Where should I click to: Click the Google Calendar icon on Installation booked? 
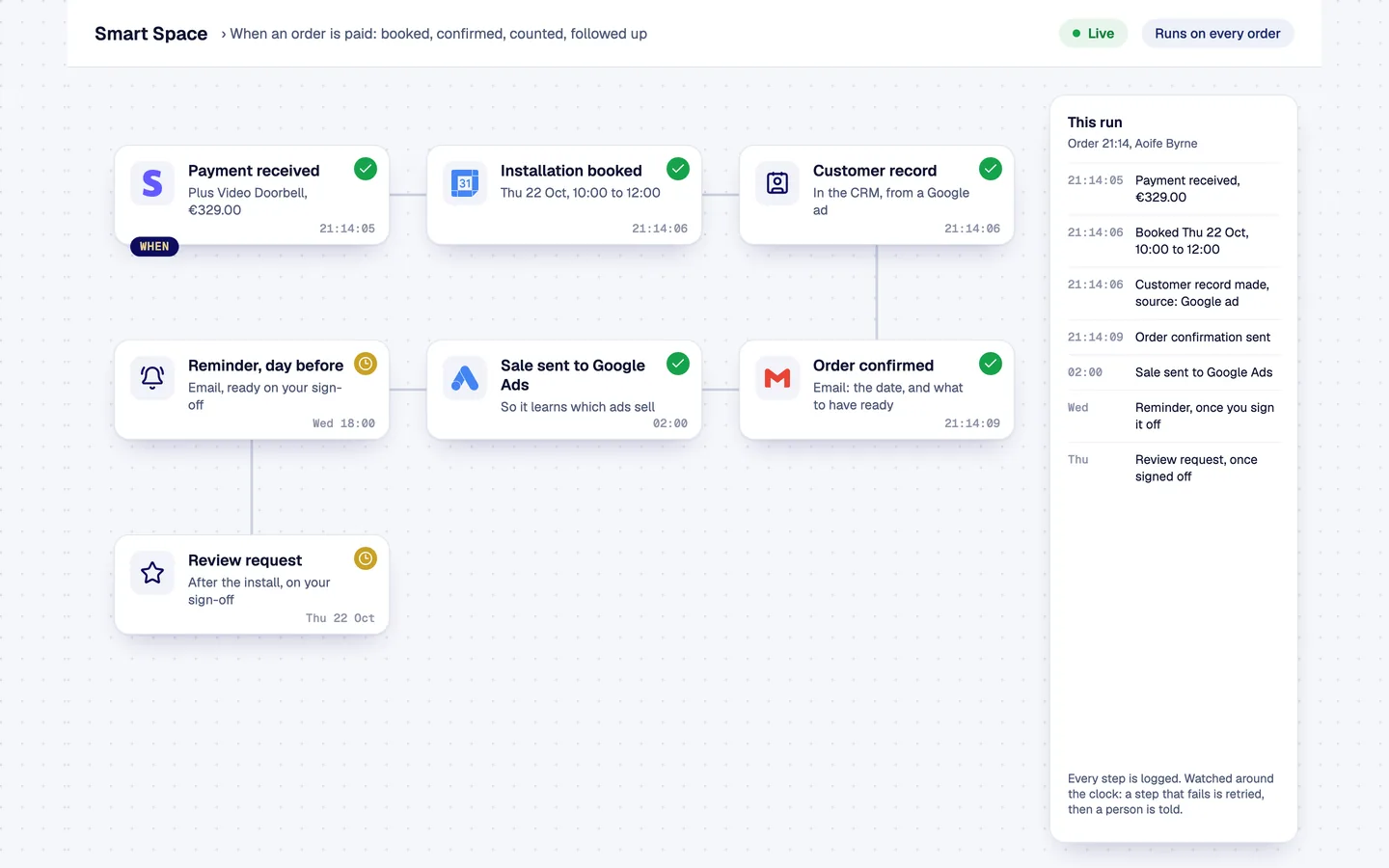(465, 183)
